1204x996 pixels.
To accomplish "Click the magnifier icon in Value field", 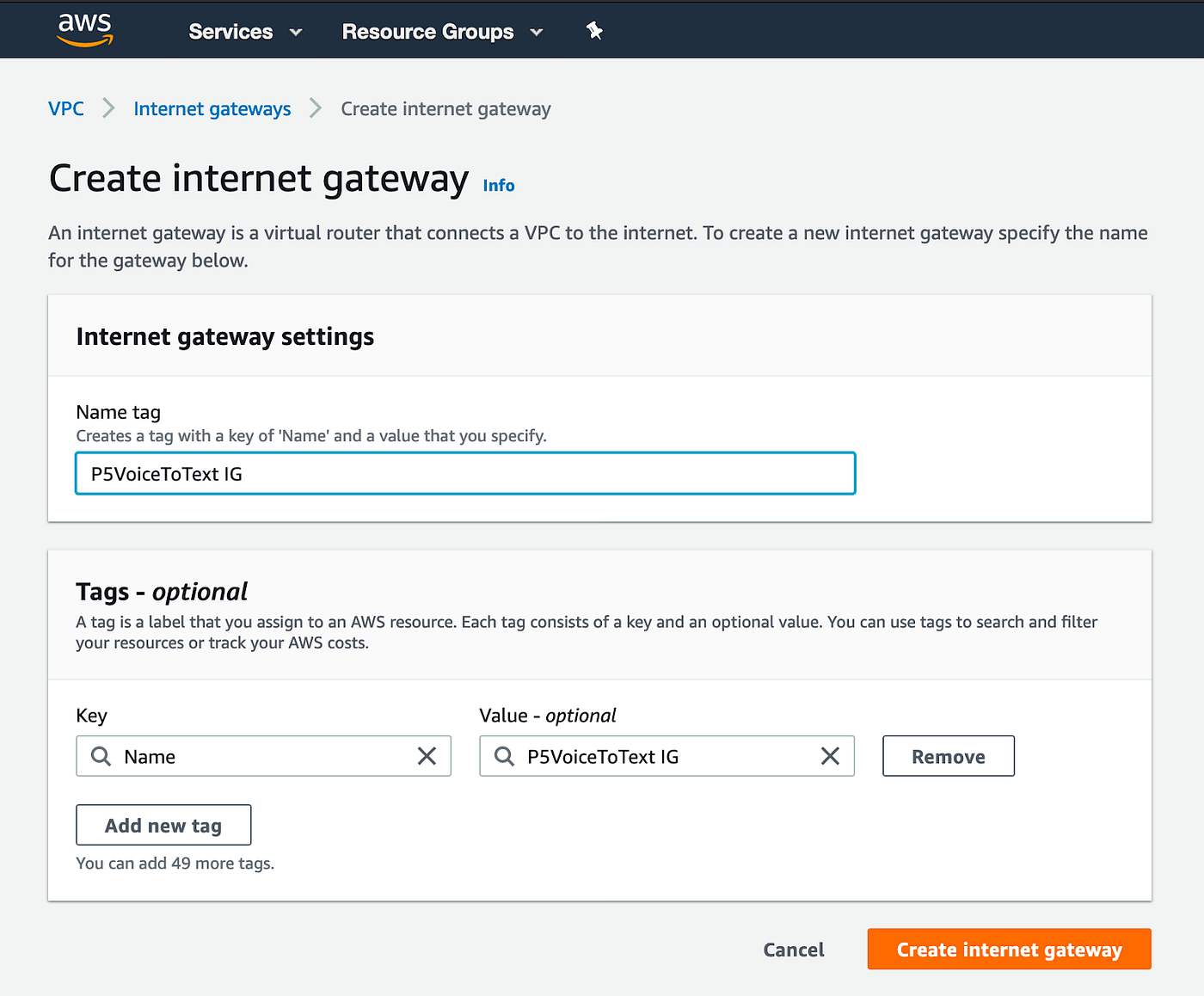I will pos(504,756).
